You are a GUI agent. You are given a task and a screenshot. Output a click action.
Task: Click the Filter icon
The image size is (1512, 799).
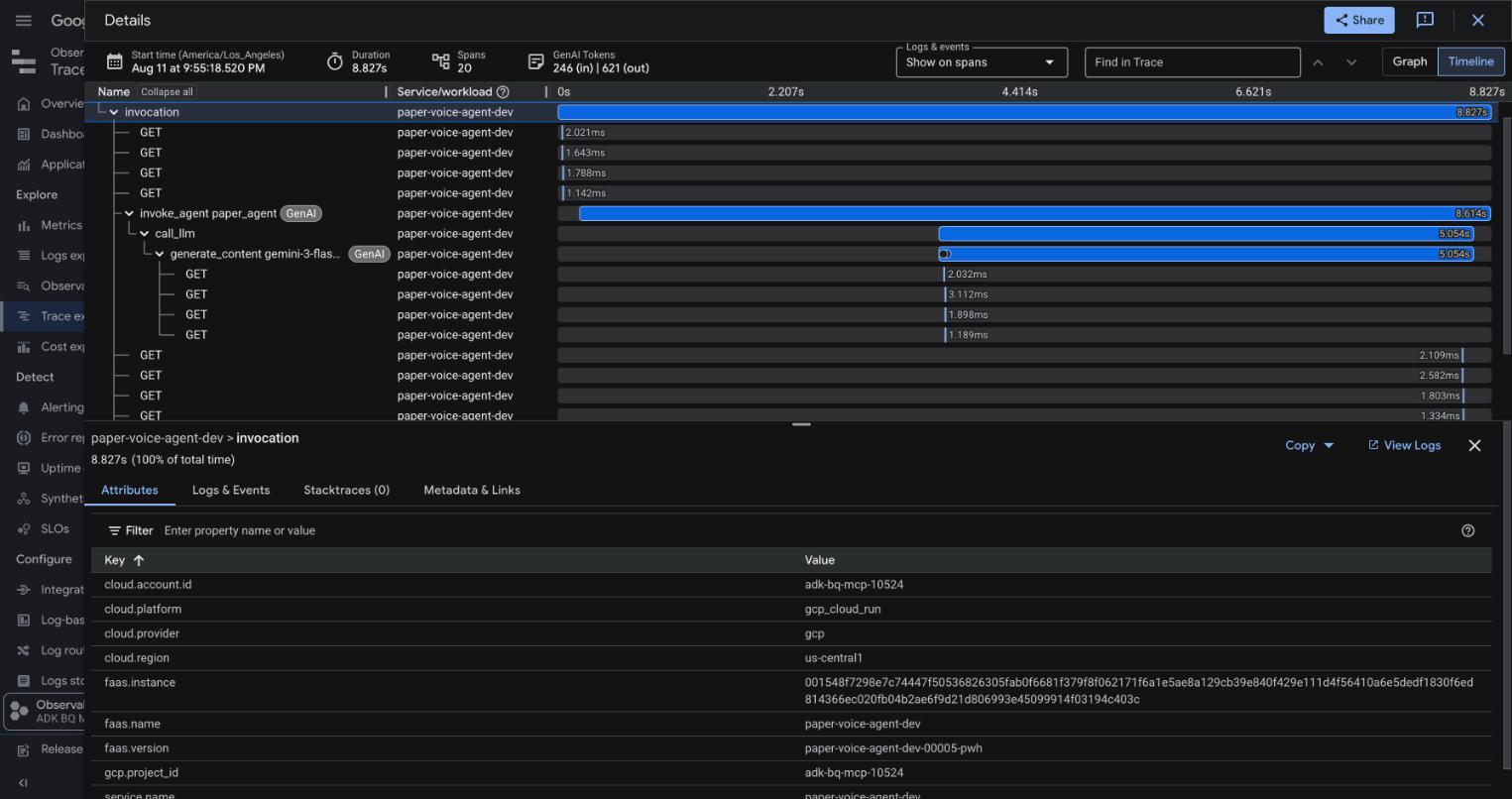(x=115, y=530)
